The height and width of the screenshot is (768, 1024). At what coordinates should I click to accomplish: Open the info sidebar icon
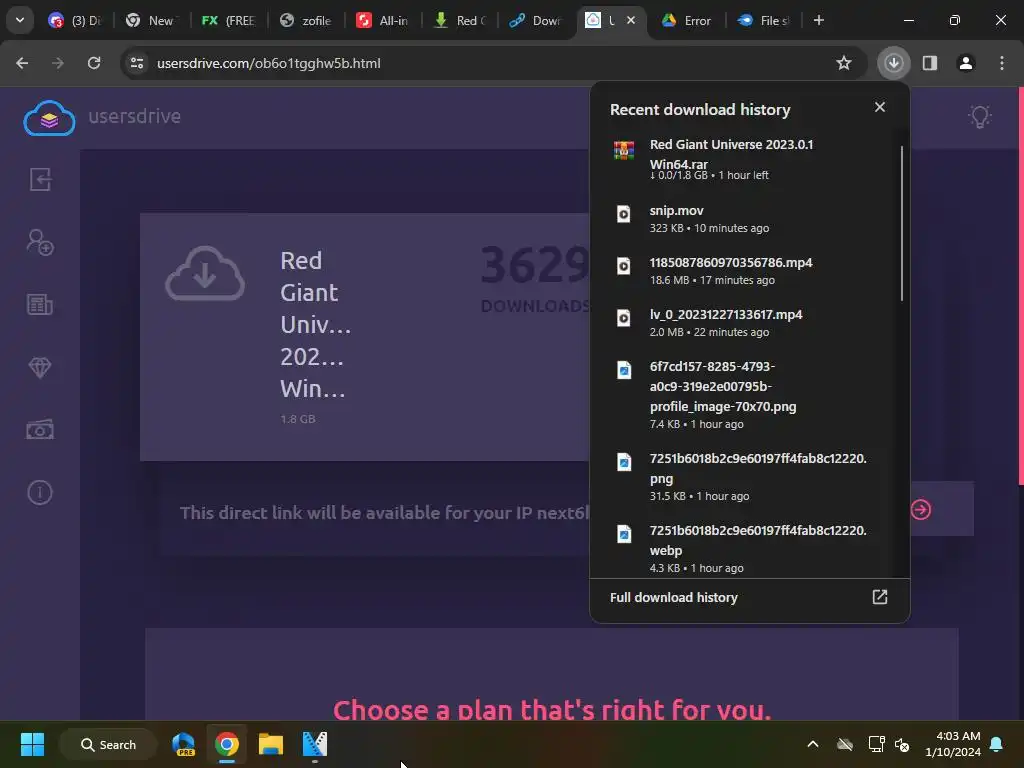point(40,492)
